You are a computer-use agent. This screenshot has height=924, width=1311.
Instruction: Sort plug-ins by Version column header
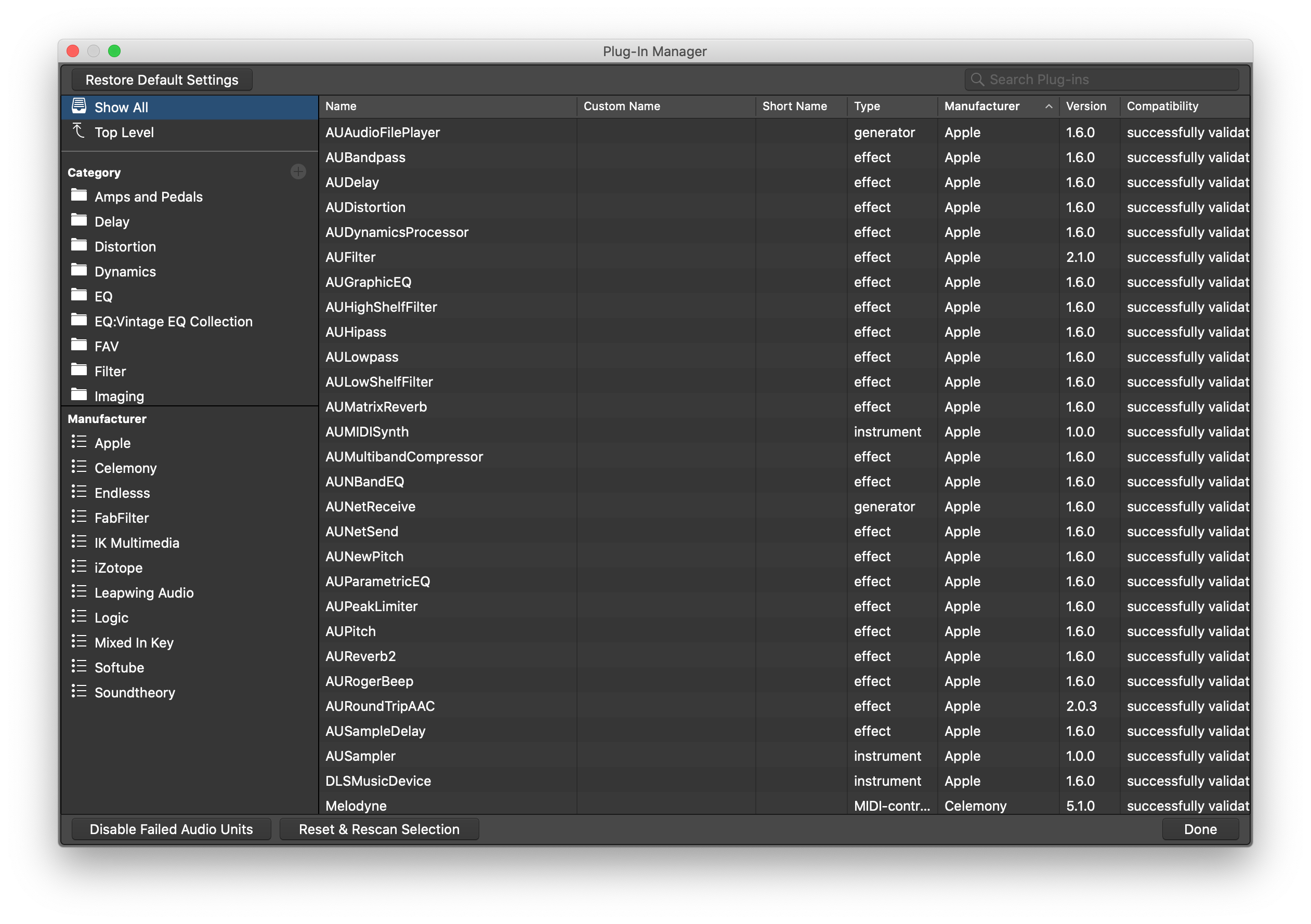pos(1085,106)
